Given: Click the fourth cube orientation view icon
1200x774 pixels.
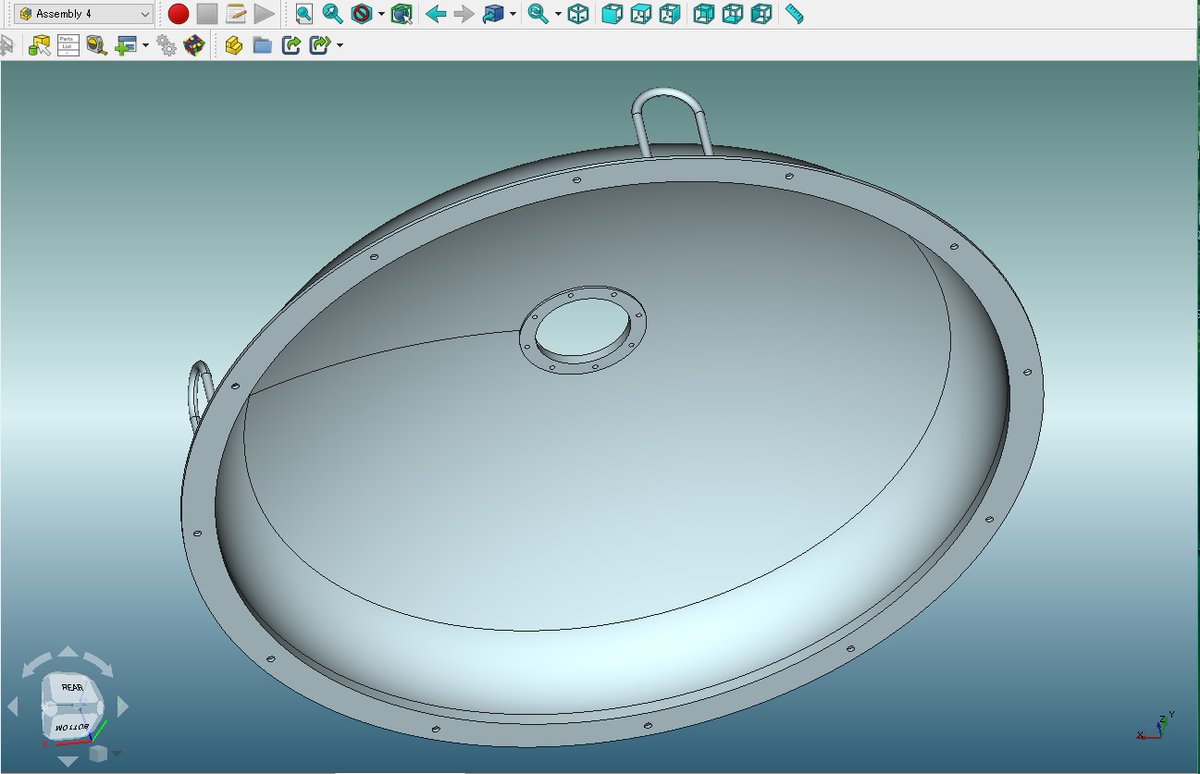Looking at the screenshot, I should coord(704,14).
